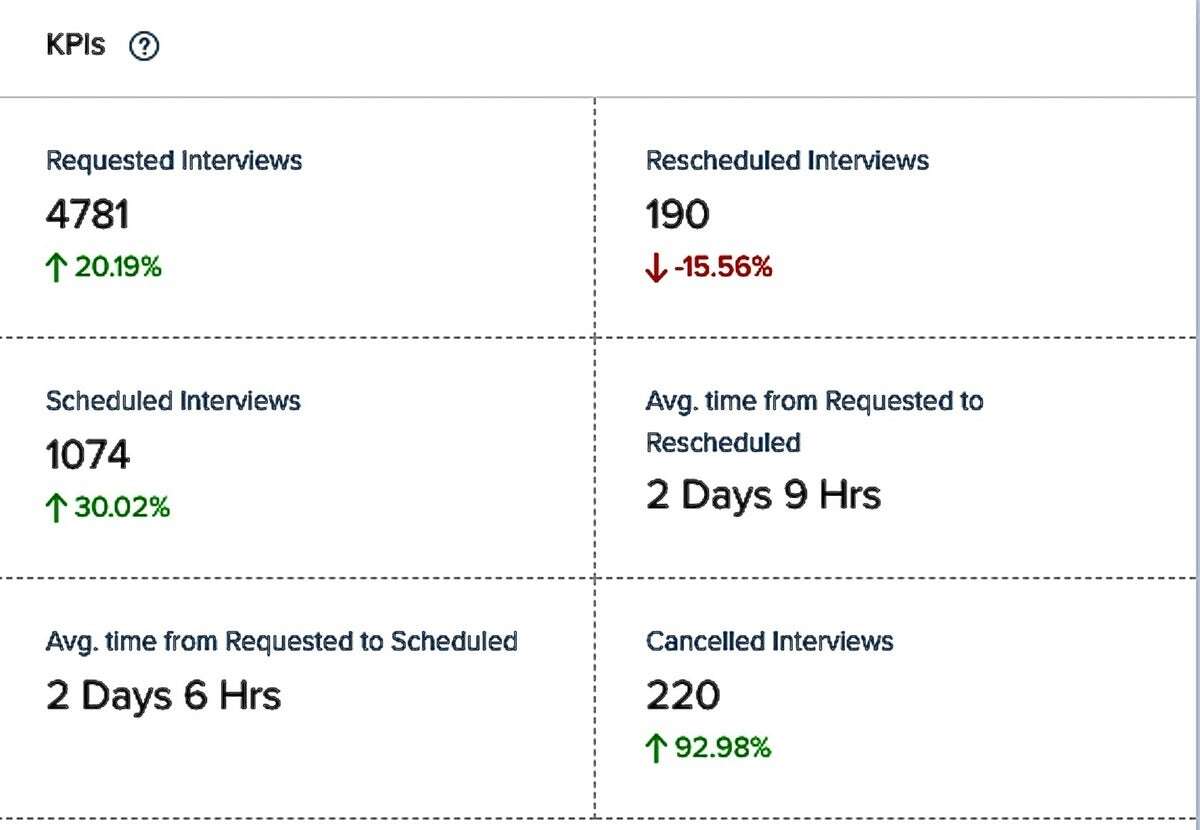Select the Rescheduled Interviews label
Screen dimensions: 1200x830
(x=787, y=160)
